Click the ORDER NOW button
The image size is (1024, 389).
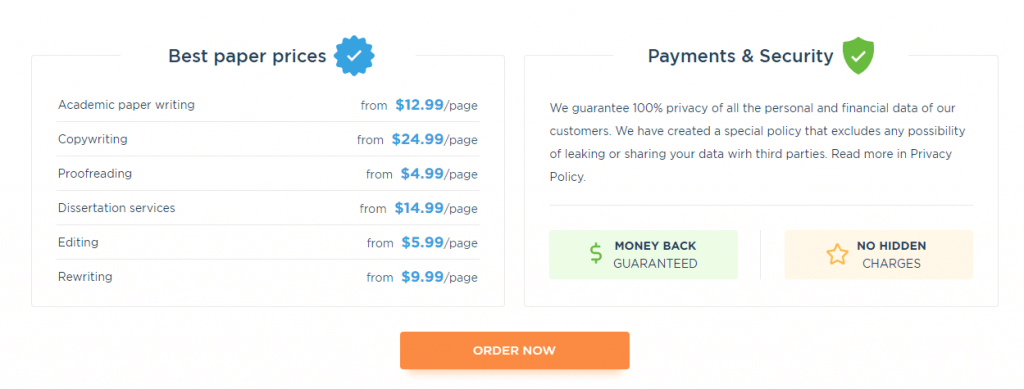515,350
